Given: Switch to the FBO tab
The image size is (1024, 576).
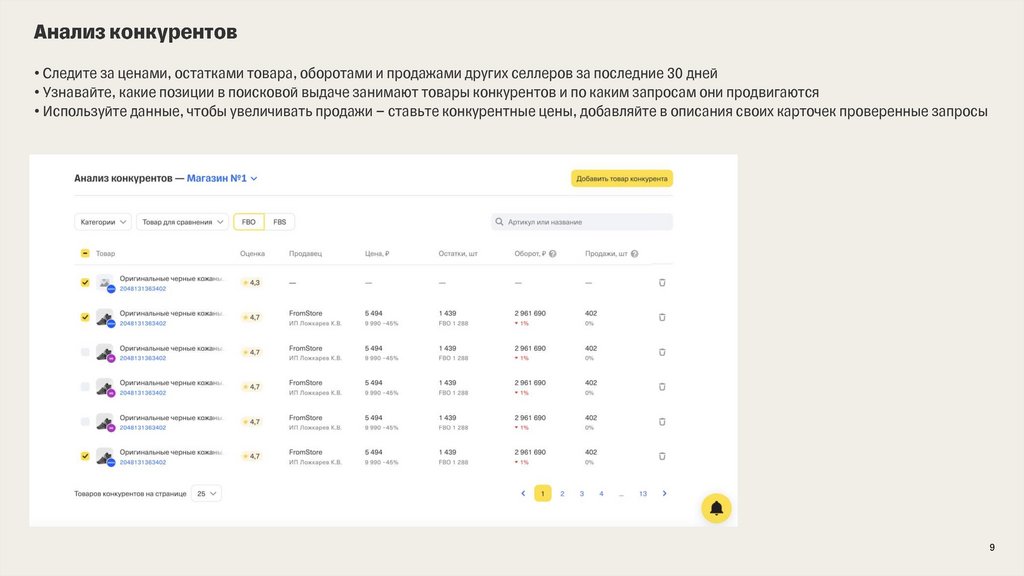Looking at the screenshot, I should [x=249, y=222].
